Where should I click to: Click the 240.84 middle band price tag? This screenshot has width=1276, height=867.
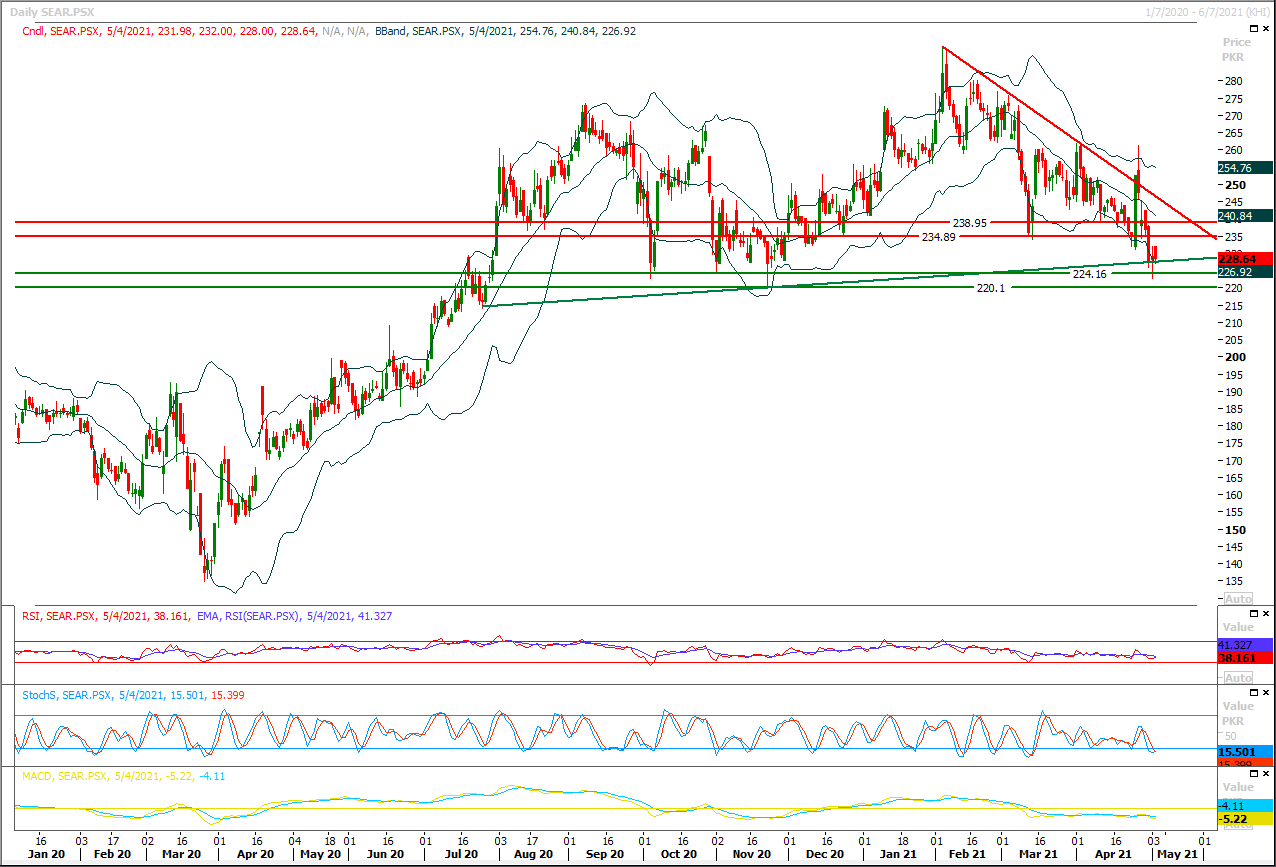(x=1245, y=215)
